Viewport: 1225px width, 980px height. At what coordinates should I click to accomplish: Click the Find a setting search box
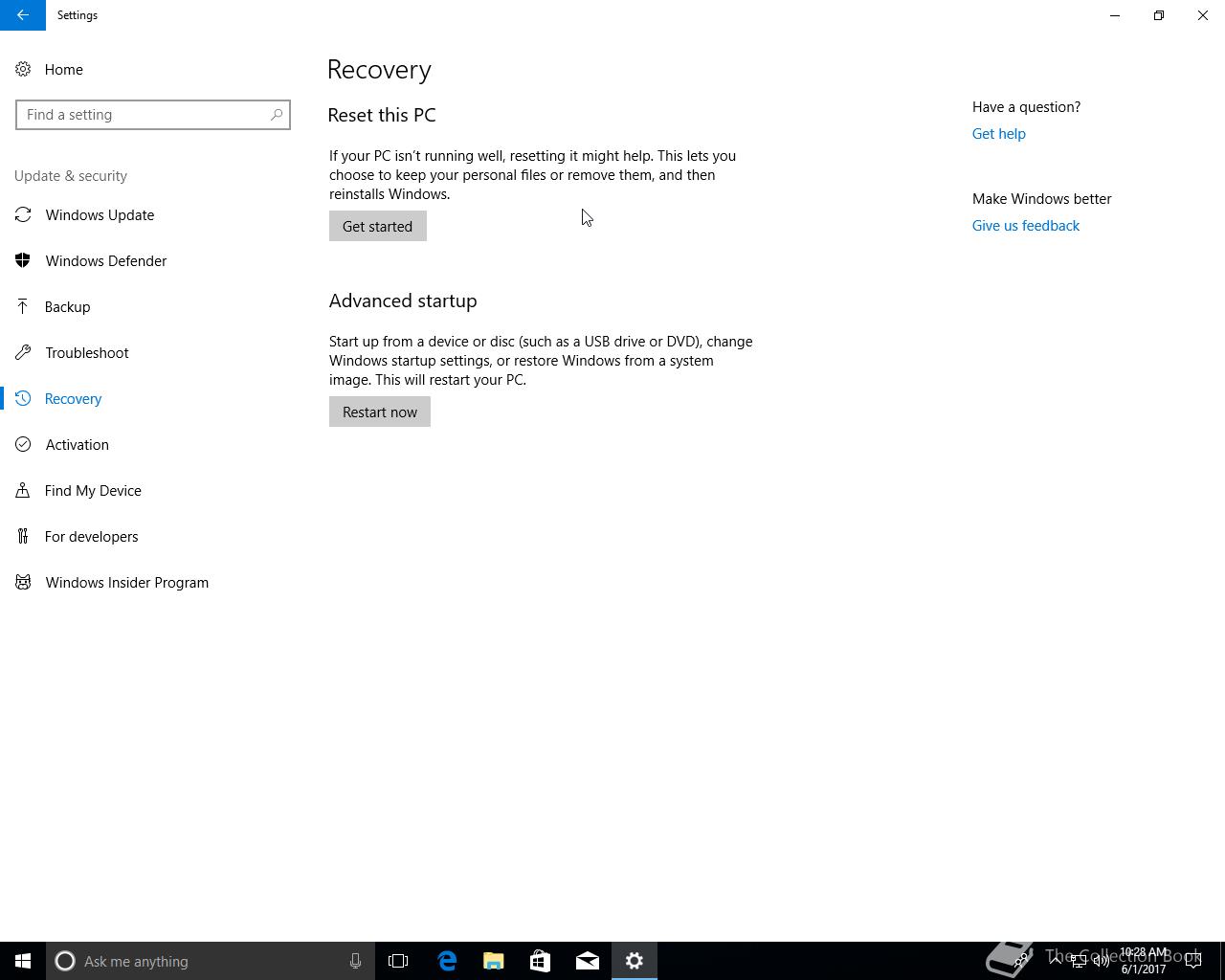tap(153, 115)
